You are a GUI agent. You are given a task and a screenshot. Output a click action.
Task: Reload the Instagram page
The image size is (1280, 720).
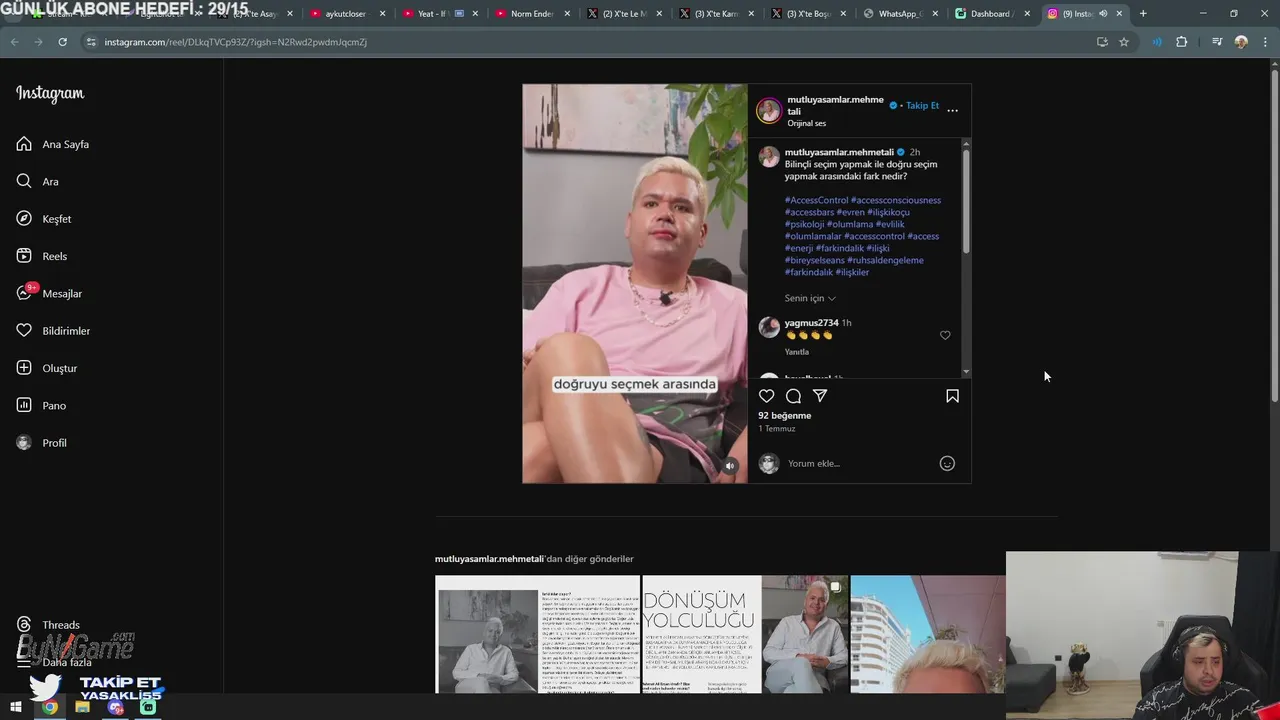click(62, 42)
